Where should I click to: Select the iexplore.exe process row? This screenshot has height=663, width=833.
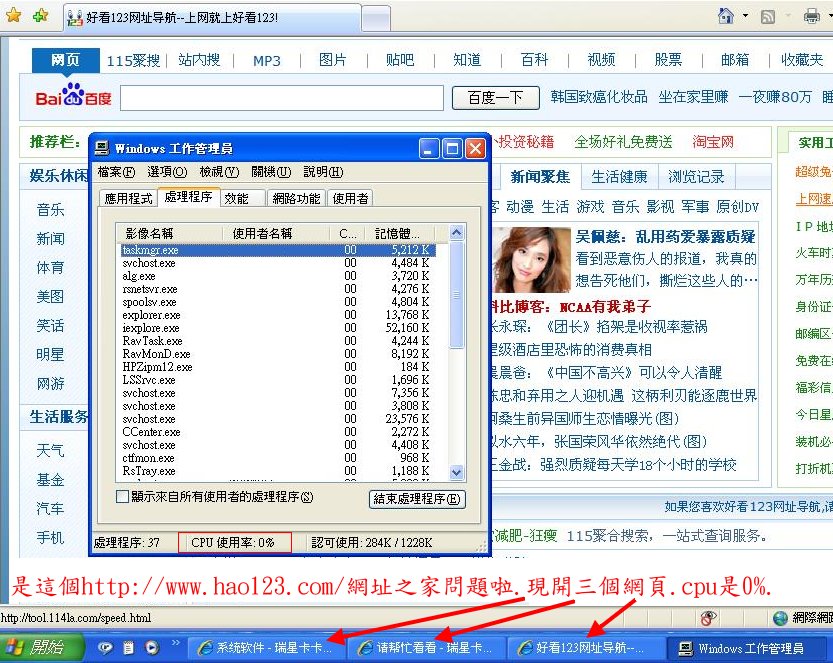pos(278,328)
